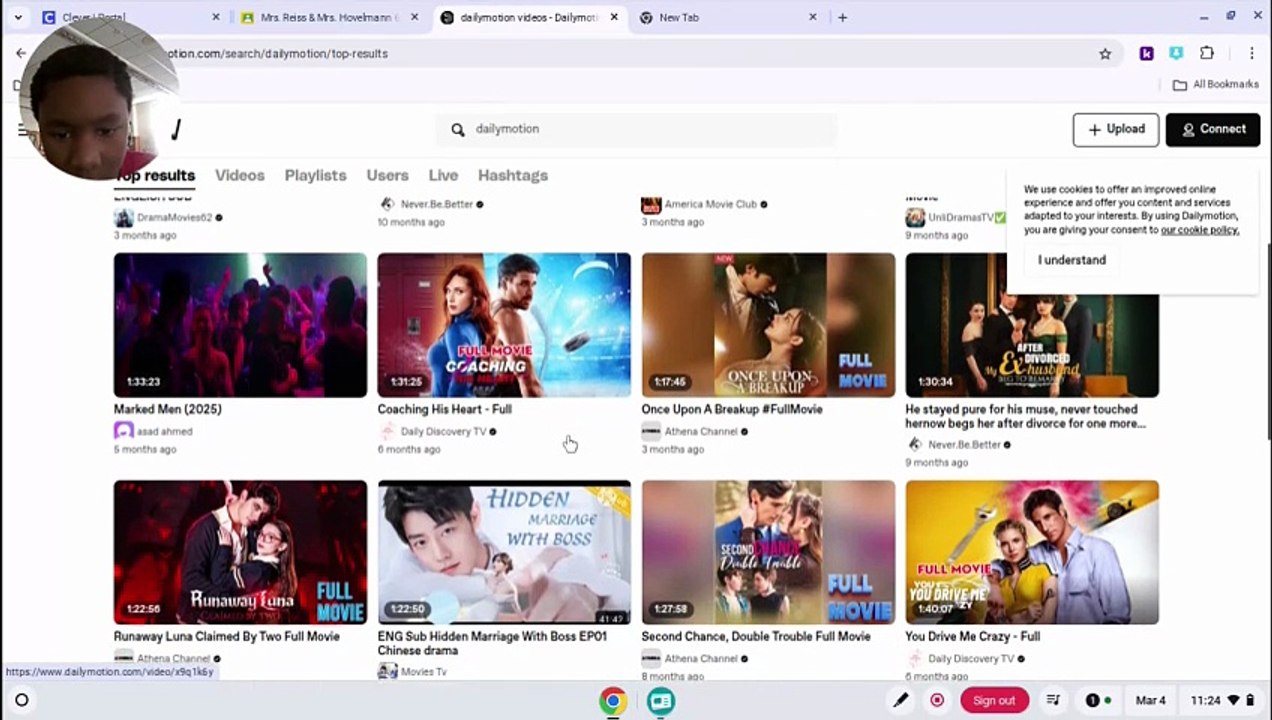The image size is (1272, 720).
Task: Open the Chrome extensions puzzle icon
Action: 1207,54
